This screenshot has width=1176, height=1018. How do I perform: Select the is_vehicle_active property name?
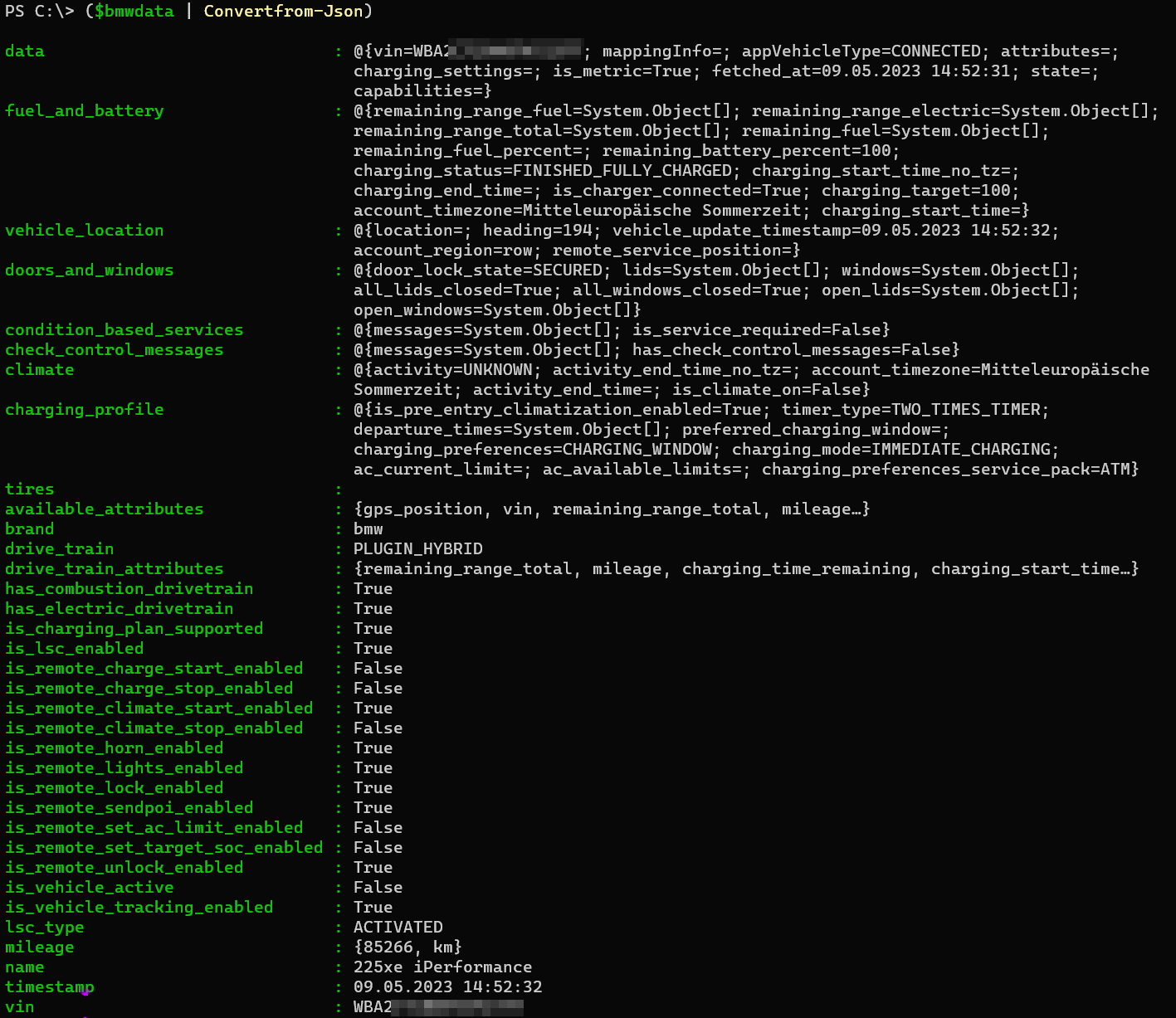90,887
